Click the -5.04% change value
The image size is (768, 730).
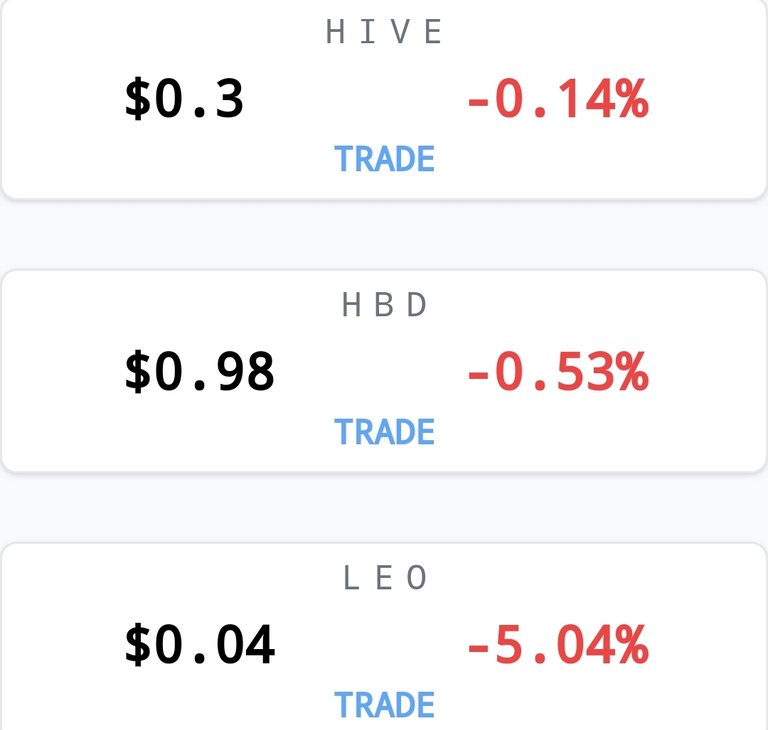tap(558, 645)
